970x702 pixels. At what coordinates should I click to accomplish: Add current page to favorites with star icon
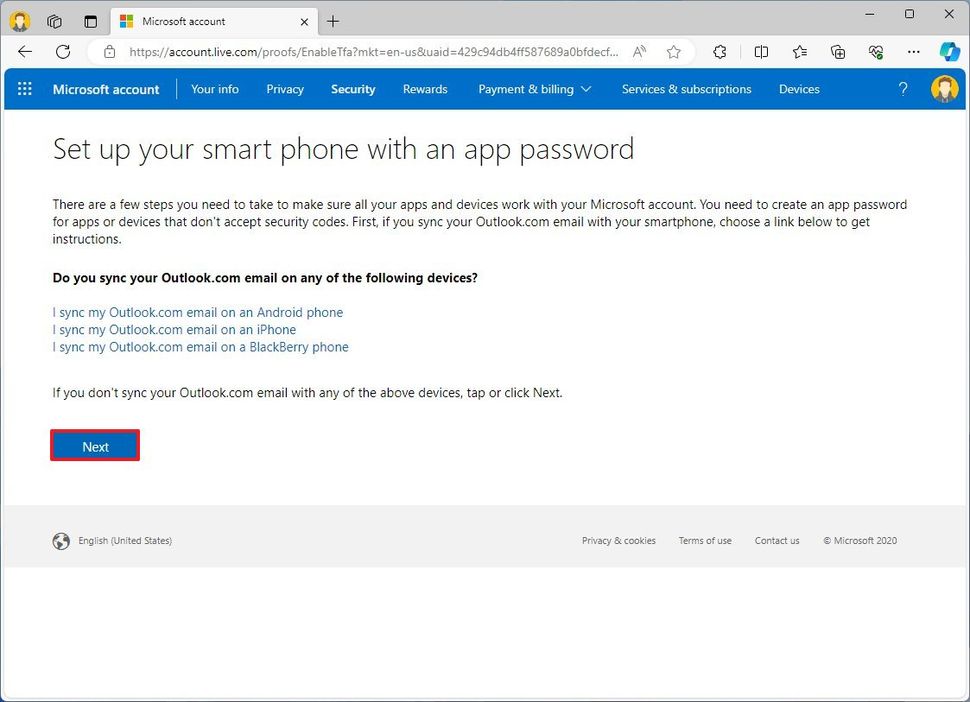675,52
